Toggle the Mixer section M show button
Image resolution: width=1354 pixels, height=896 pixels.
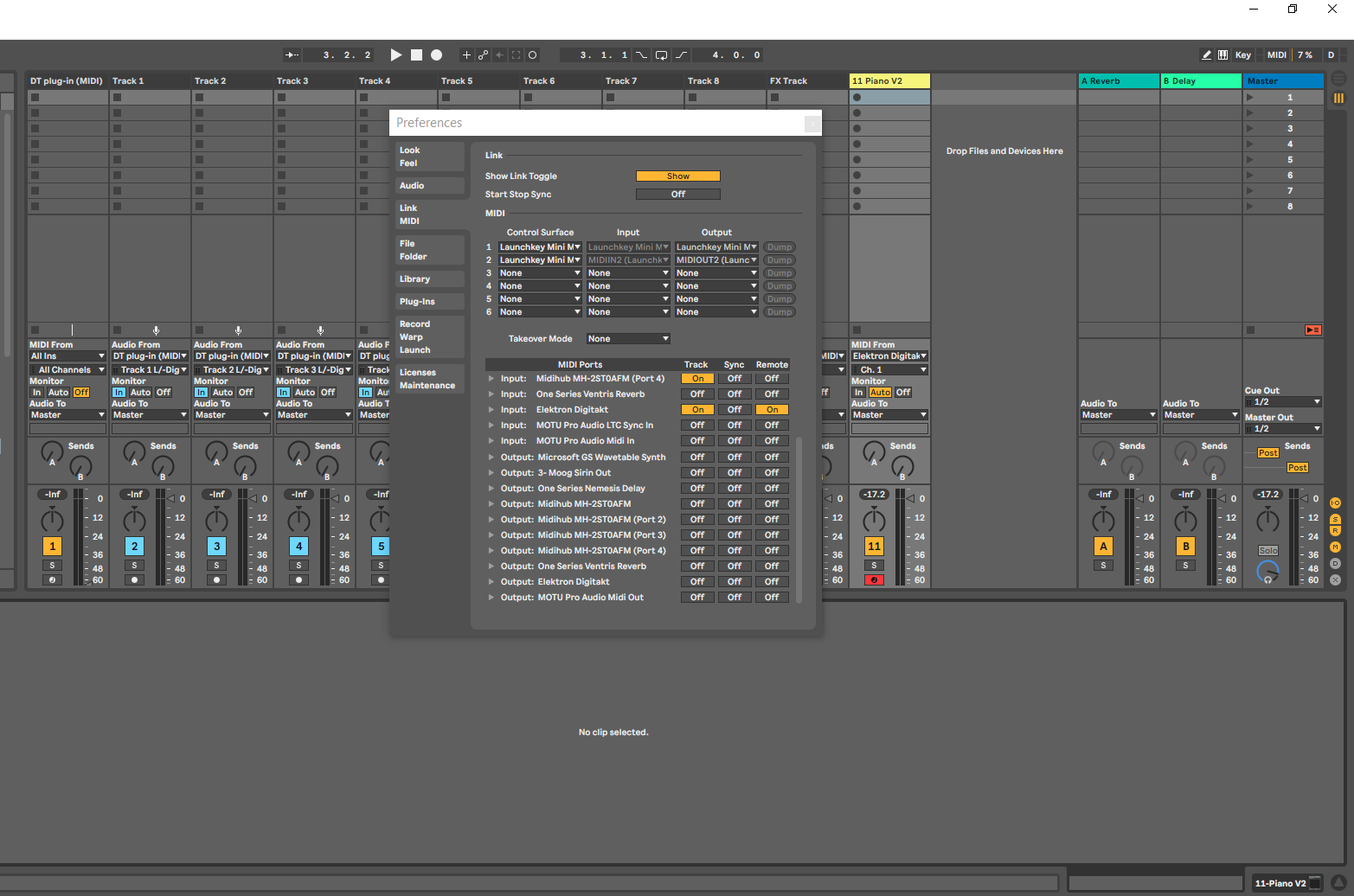pyautogui.click(x=1336, y=547)
